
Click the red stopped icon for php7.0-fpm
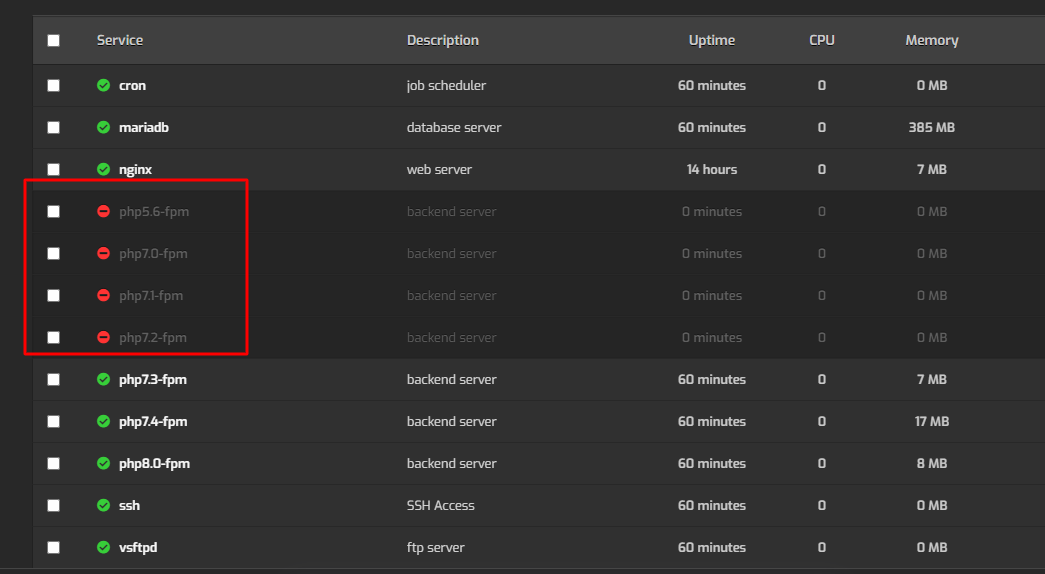pyautogui.click(x=103, y=253)
